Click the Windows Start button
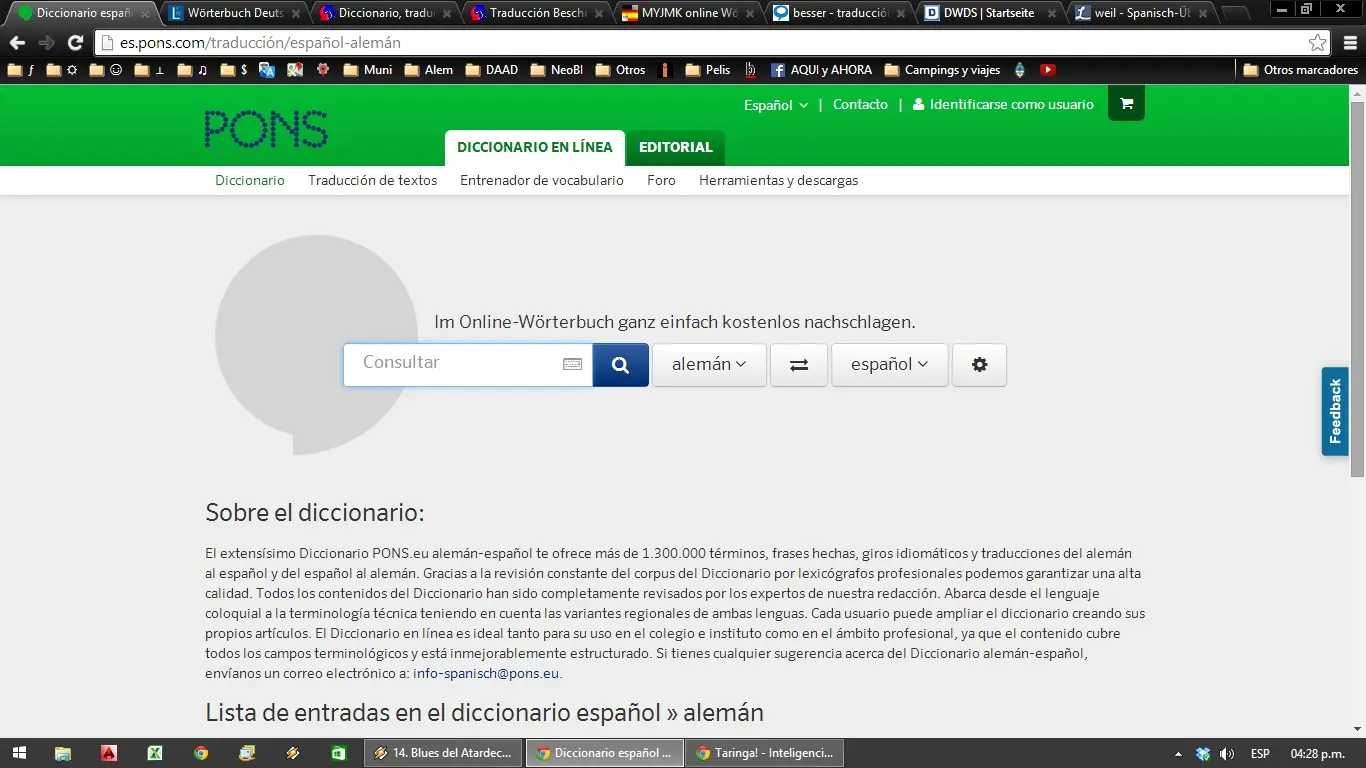 [19, 753]
